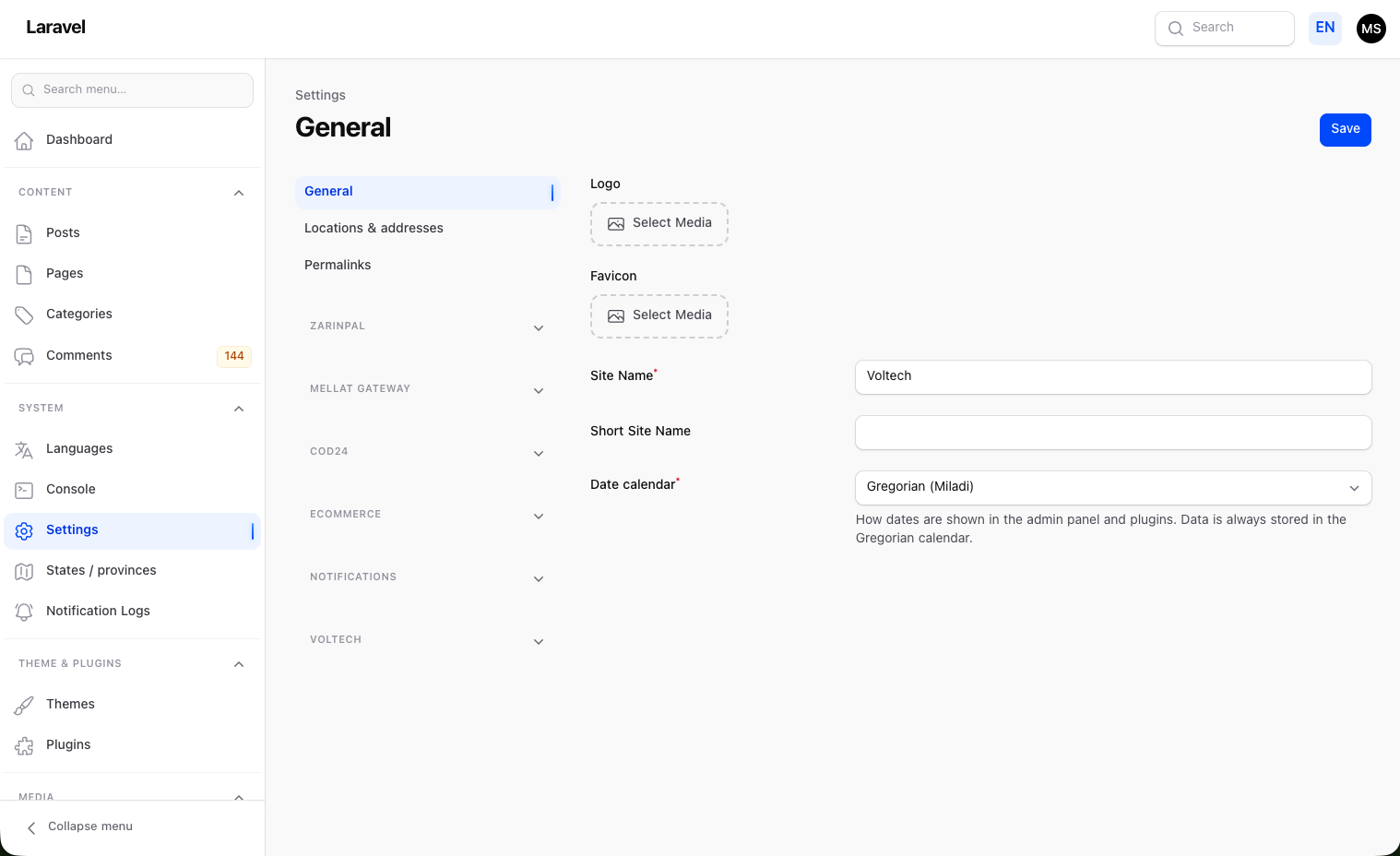Click the Posts document icon
The height and width of the screenshot is (856, 1400).
click(24, 233)
